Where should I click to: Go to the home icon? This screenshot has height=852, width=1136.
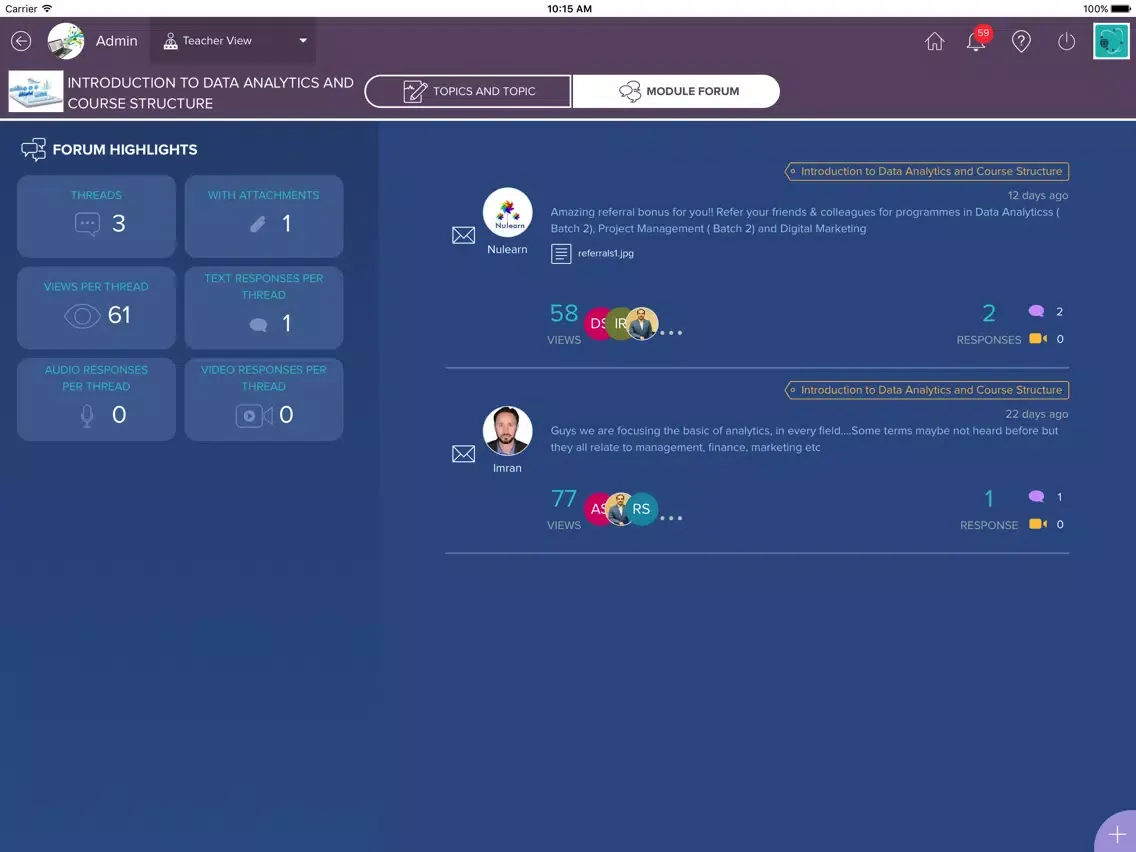[x=935, y=41]
